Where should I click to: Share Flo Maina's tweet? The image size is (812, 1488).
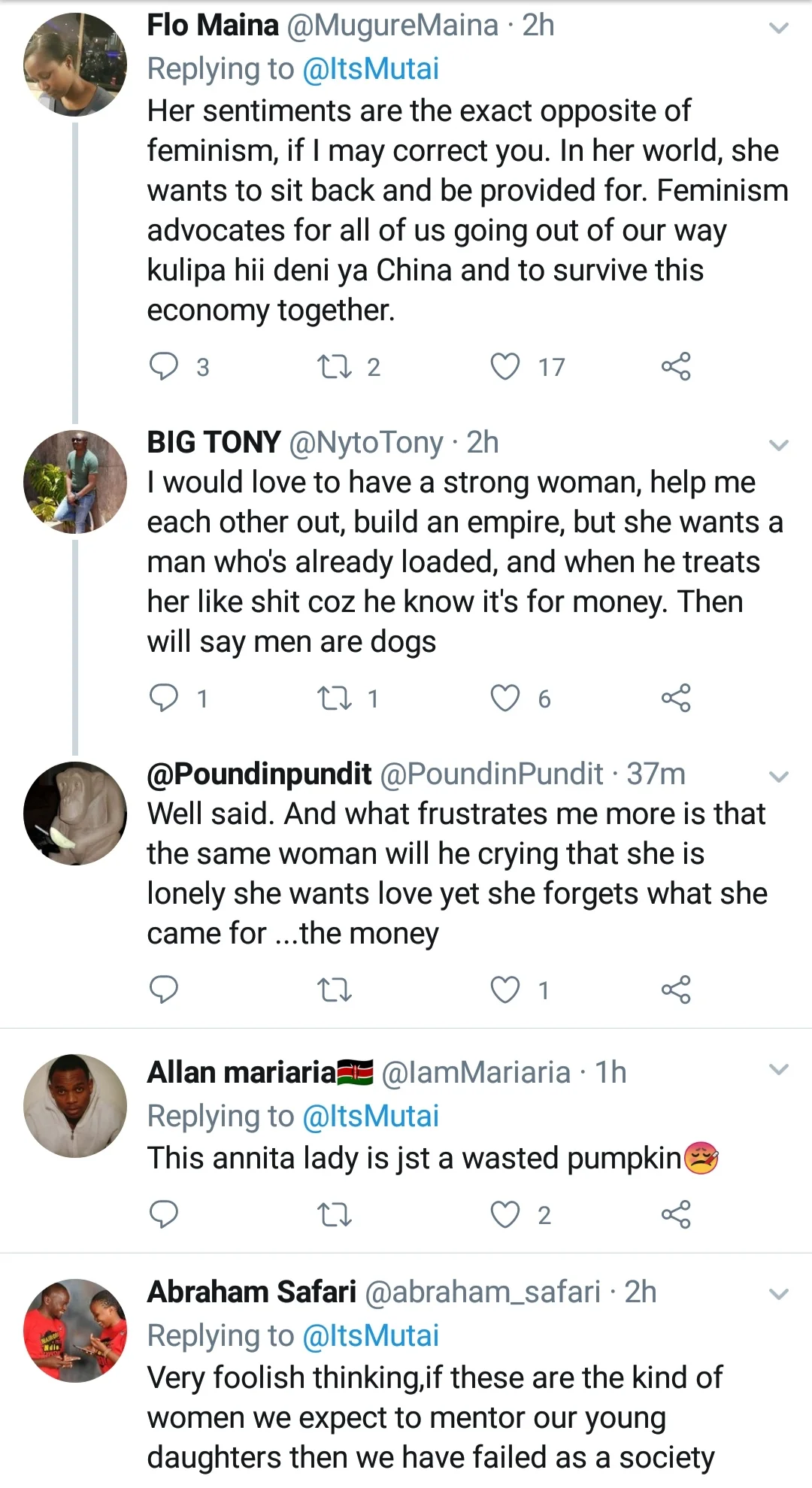coord(675,366)
